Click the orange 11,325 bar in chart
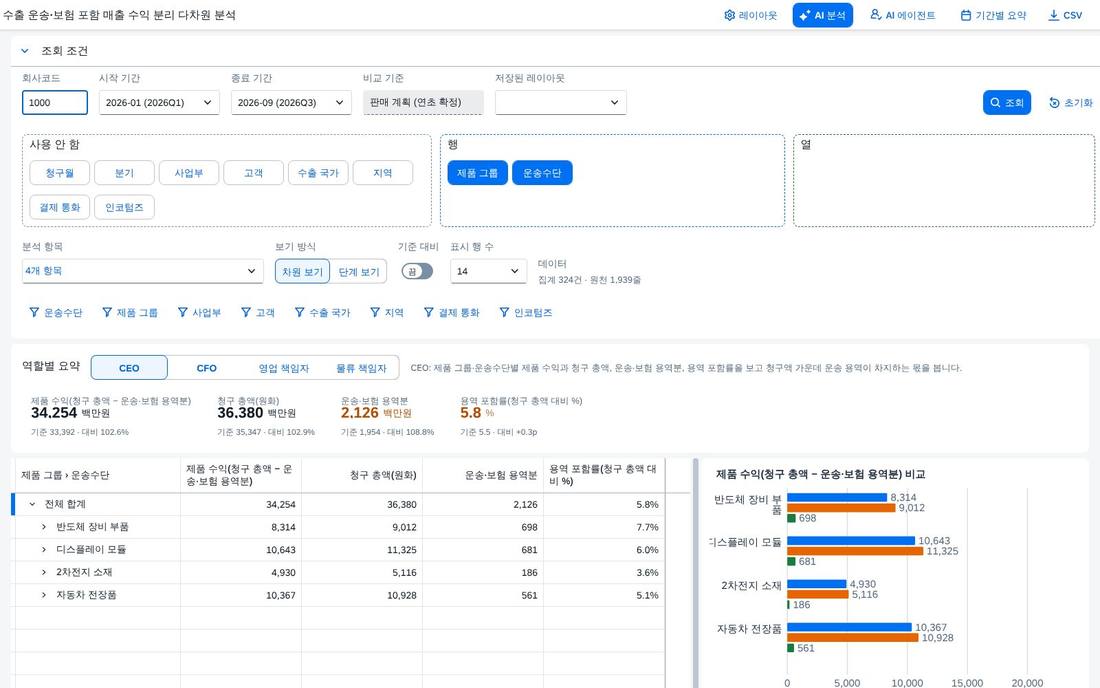 click(x=855, y=551)
